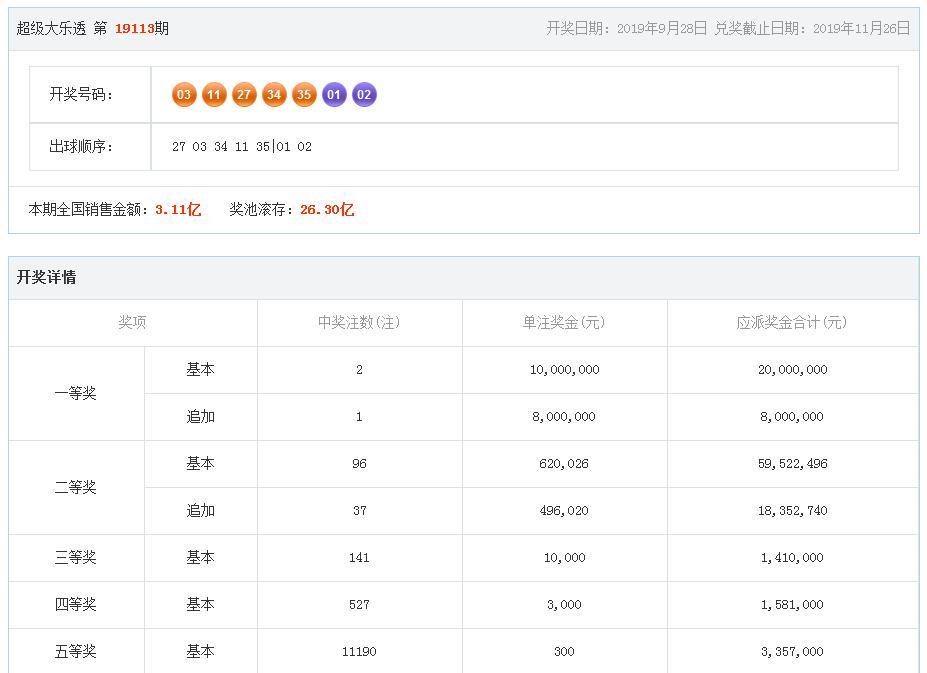
Task: Click the total payout 59,522,496
Action: (x=793, y=464)
